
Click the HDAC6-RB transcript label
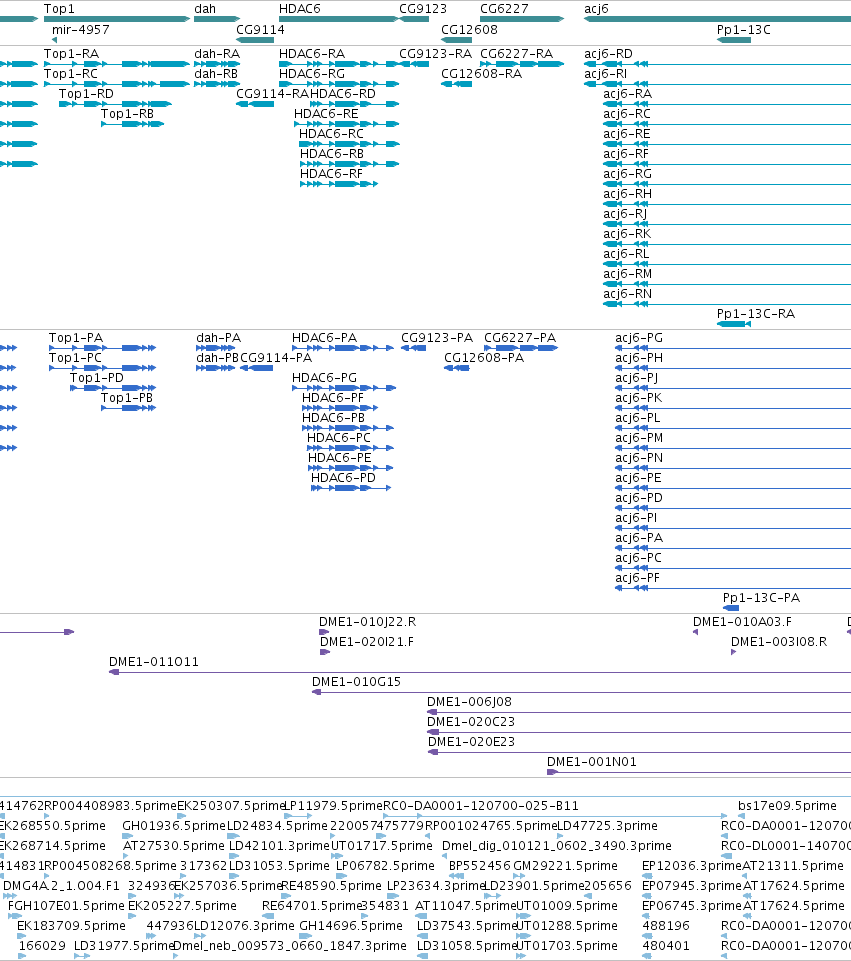point(331,154)
